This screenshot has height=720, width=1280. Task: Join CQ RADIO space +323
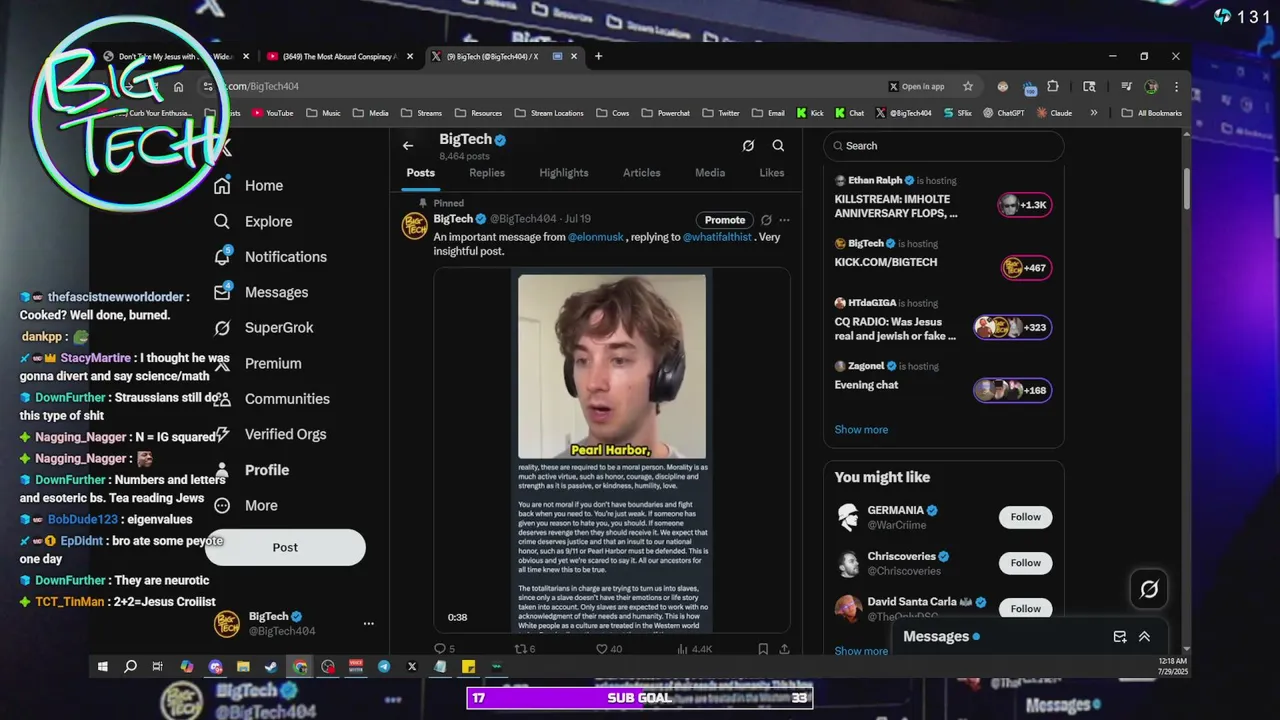pos(1013,328)
